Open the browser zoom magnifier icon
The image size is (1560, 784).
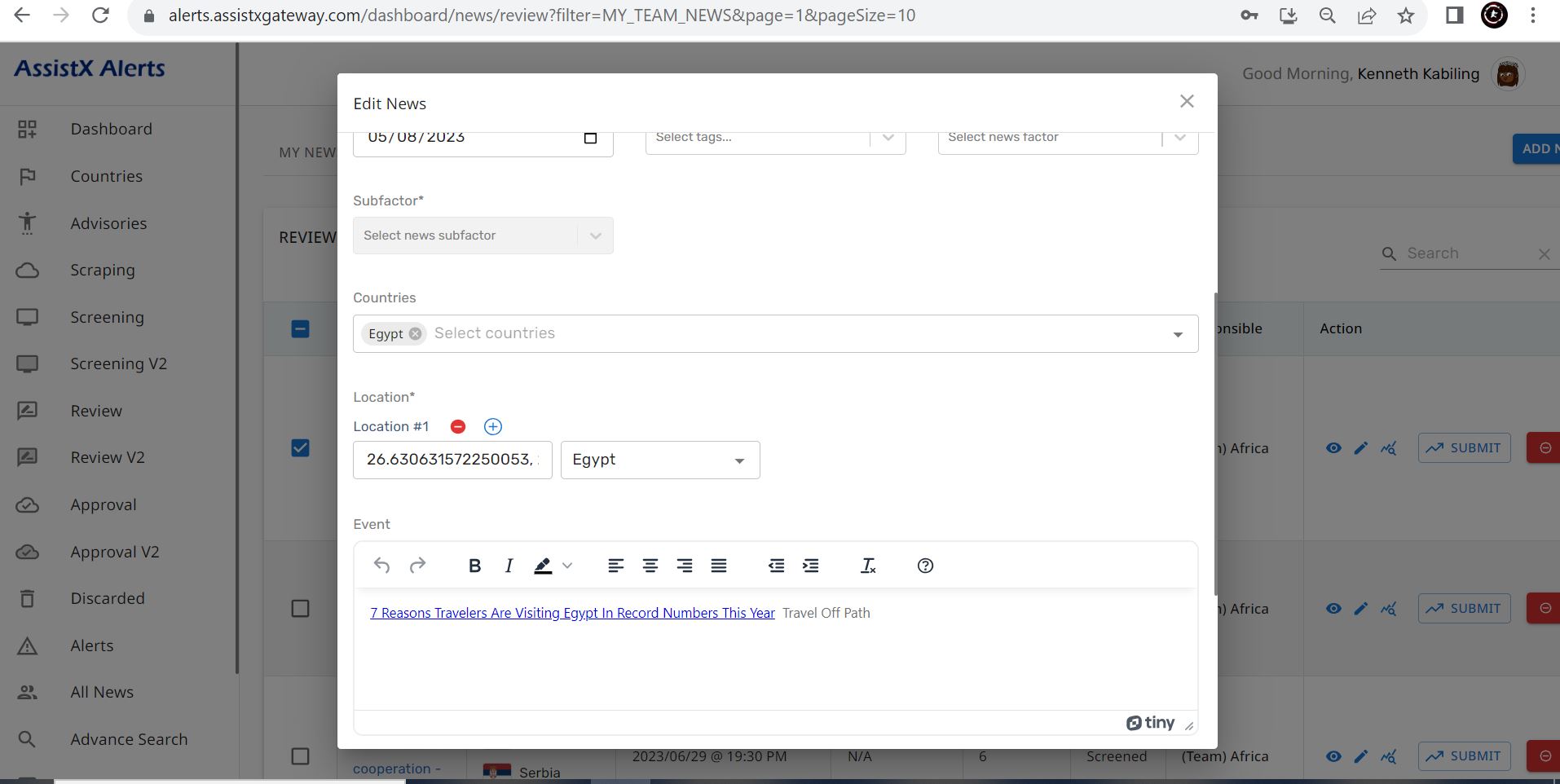point(1328,15)
